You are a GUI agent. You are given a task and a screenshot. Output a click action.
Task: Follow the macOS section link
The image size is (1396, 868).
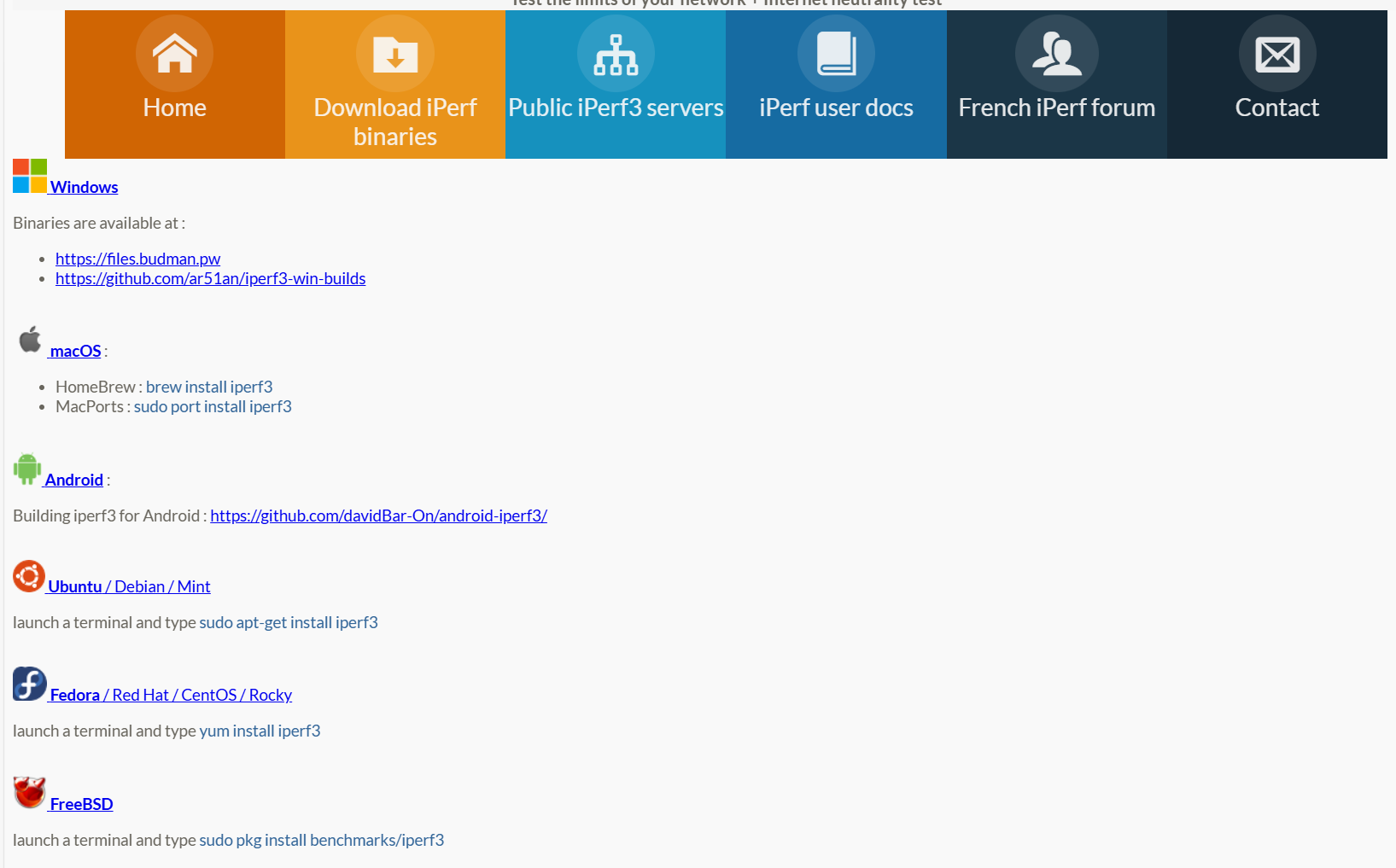pyautogui.click(x=75, y=351)
